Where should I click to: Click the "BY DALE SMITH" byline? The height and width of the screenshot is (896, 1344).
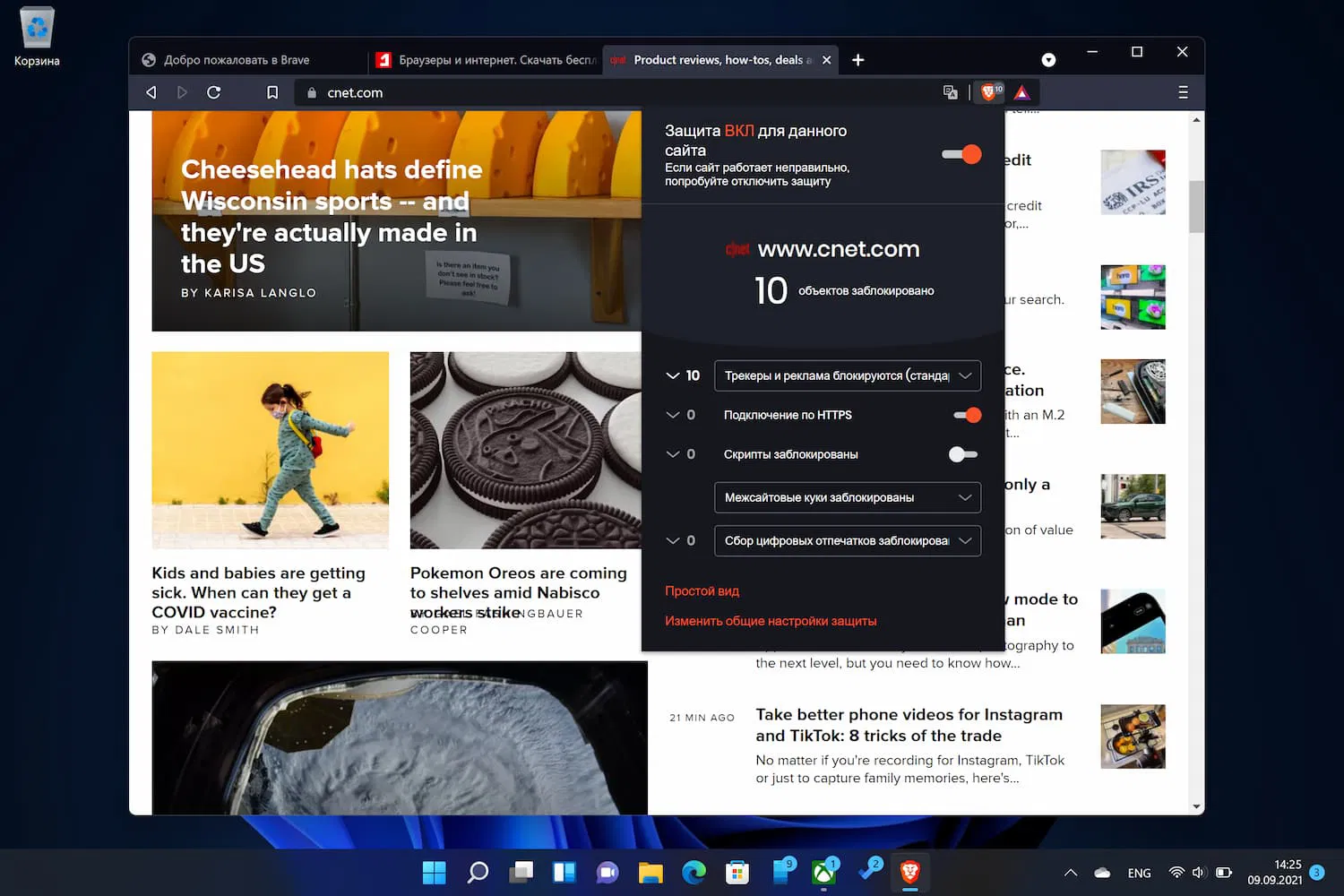(205, 630)
